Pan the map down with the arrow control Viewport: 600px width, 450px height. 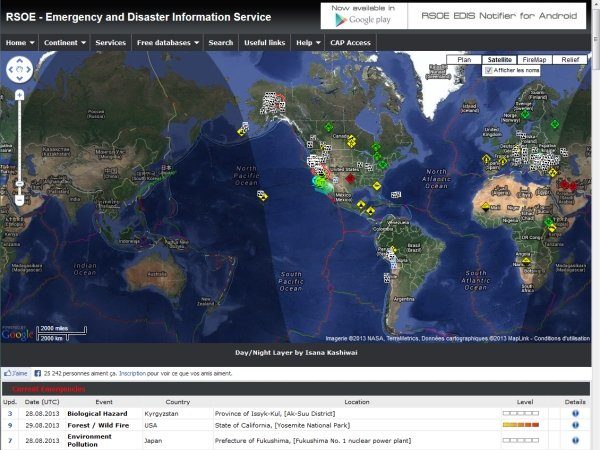click(x=20, y=78)
